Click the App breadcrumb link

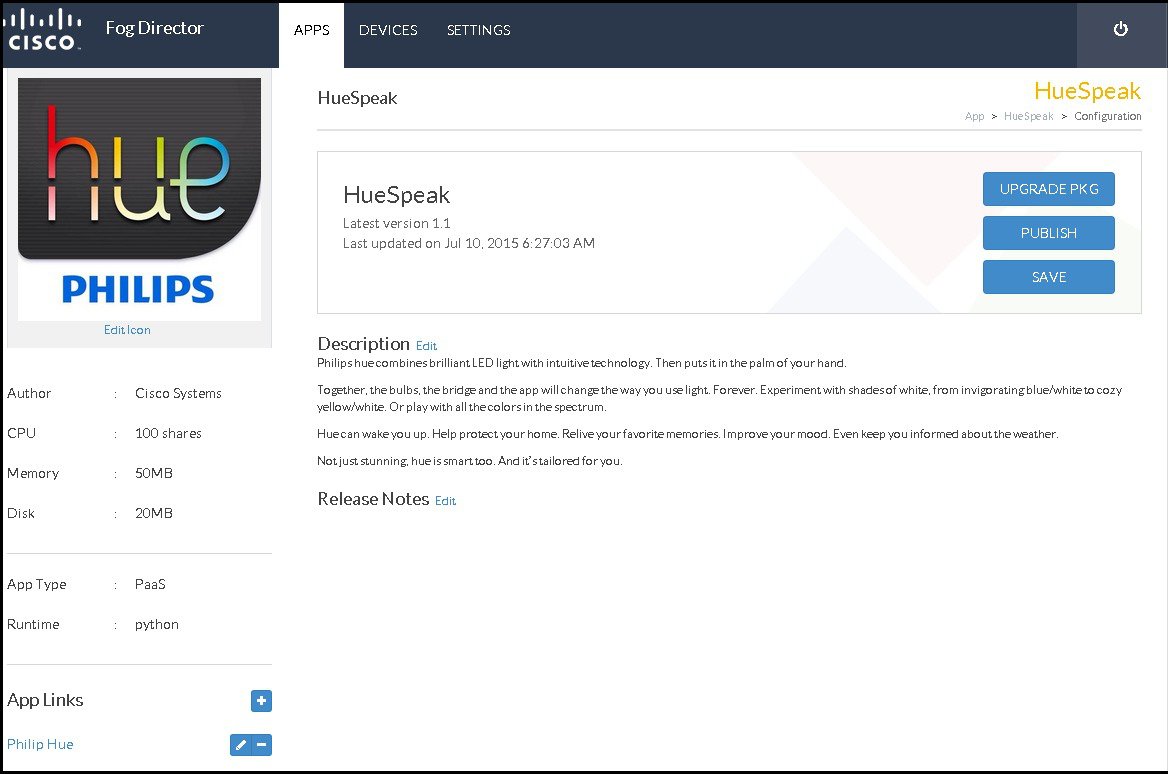[976, 117]
